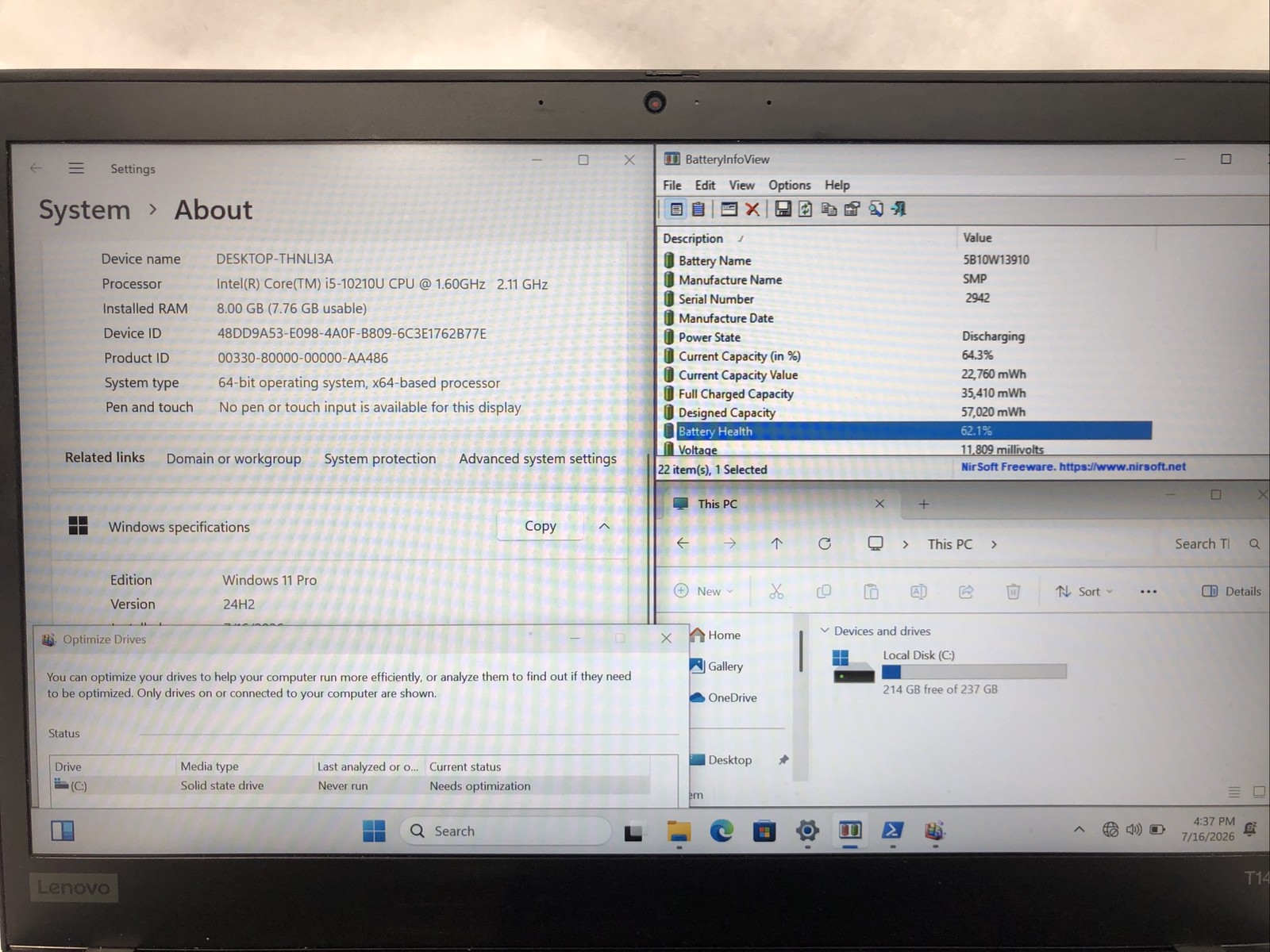Open the New dropdown in File Explorer
Image resolution: width=1270 pixels, height=952 pixels.
click(x=704, y=591)
